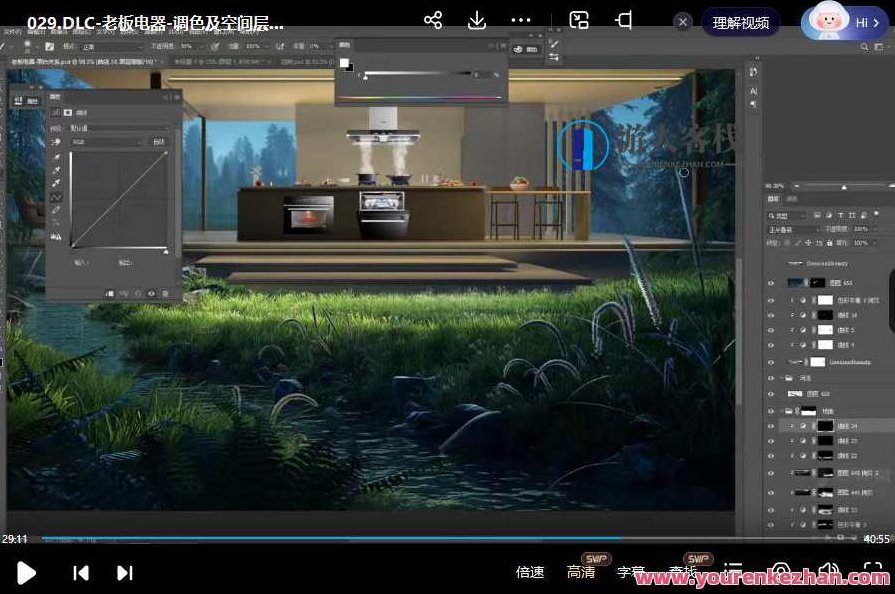The image size is (895, 594).
Task: Toggle visibility eye of the 图层 620 layer
Action: [770, 394]
